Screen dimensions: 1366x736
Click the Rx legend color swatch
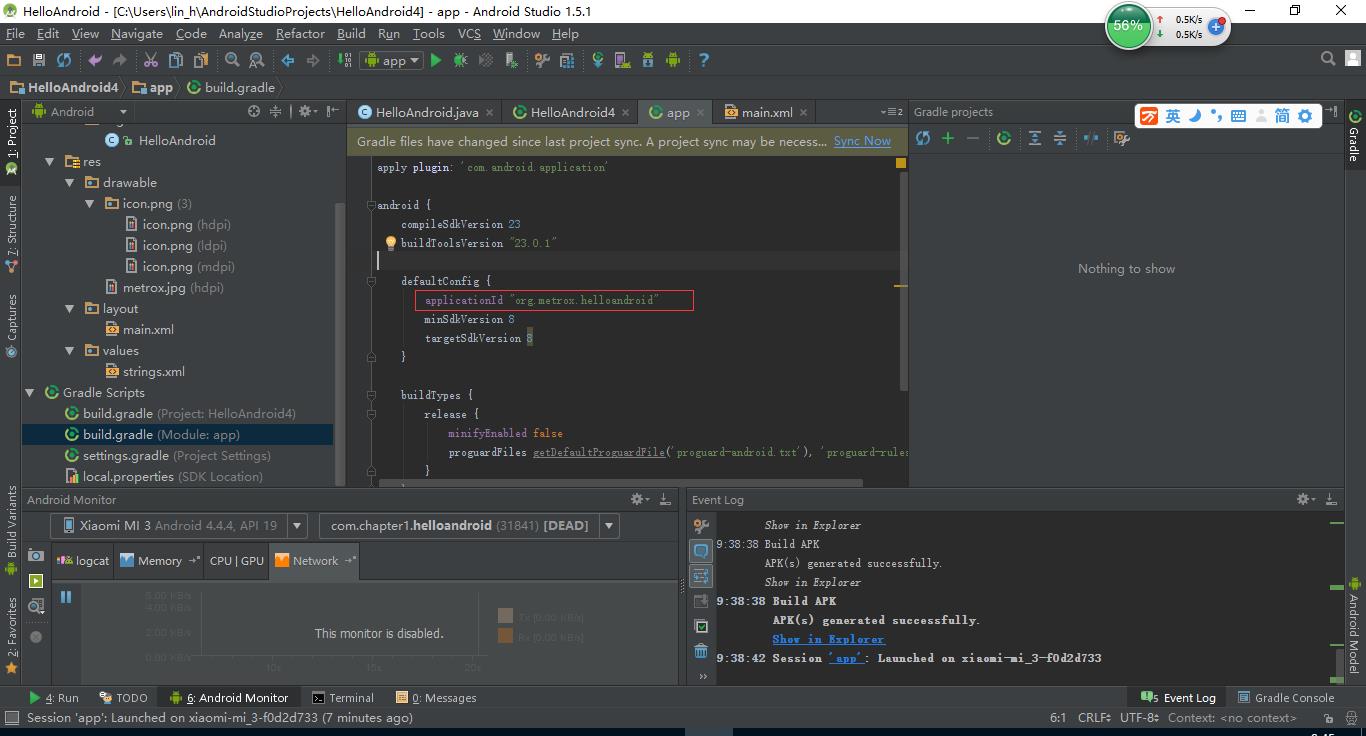coord(505,636)
